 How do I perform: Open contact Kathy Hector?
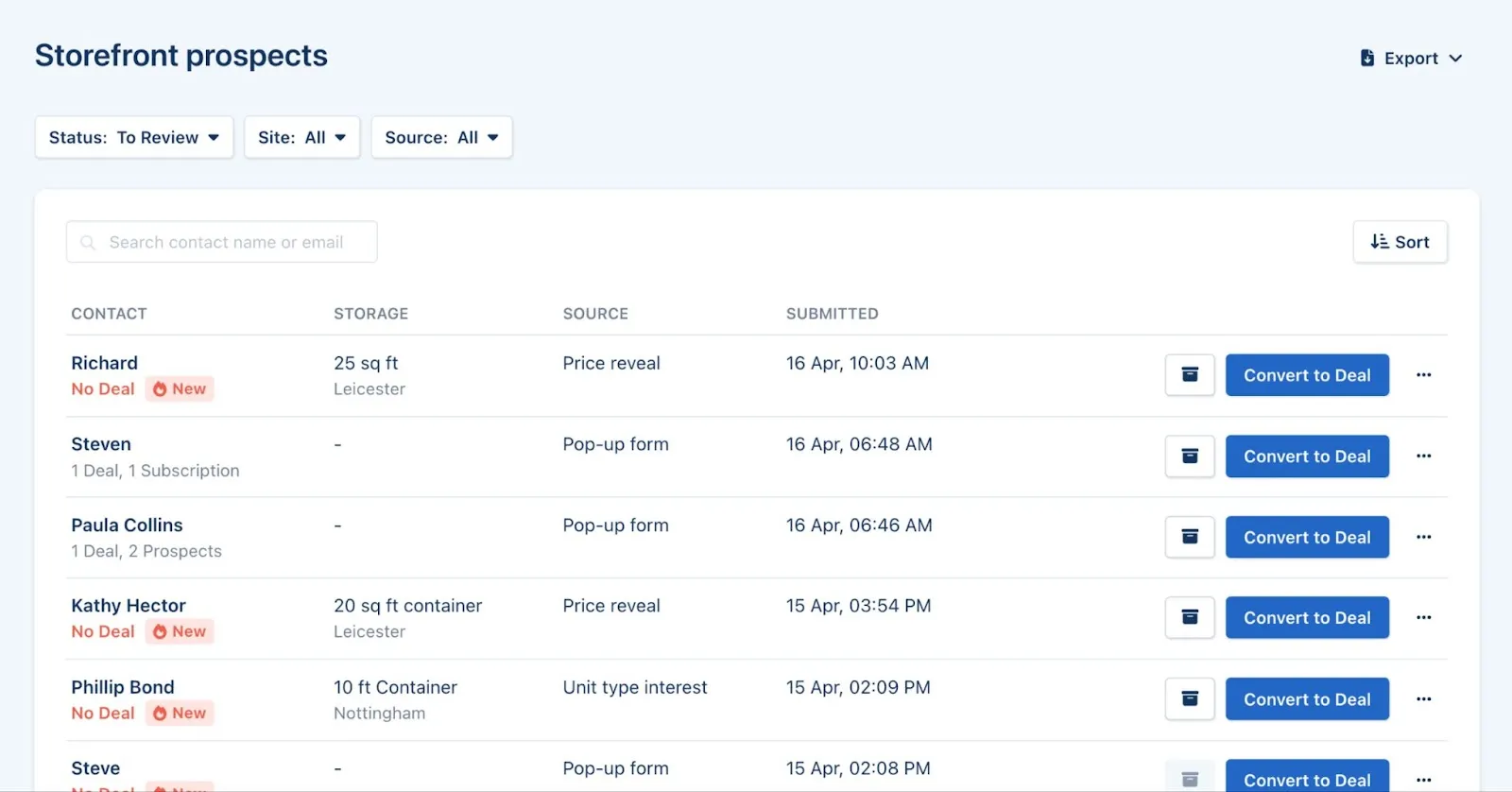(x=129, y=606)
